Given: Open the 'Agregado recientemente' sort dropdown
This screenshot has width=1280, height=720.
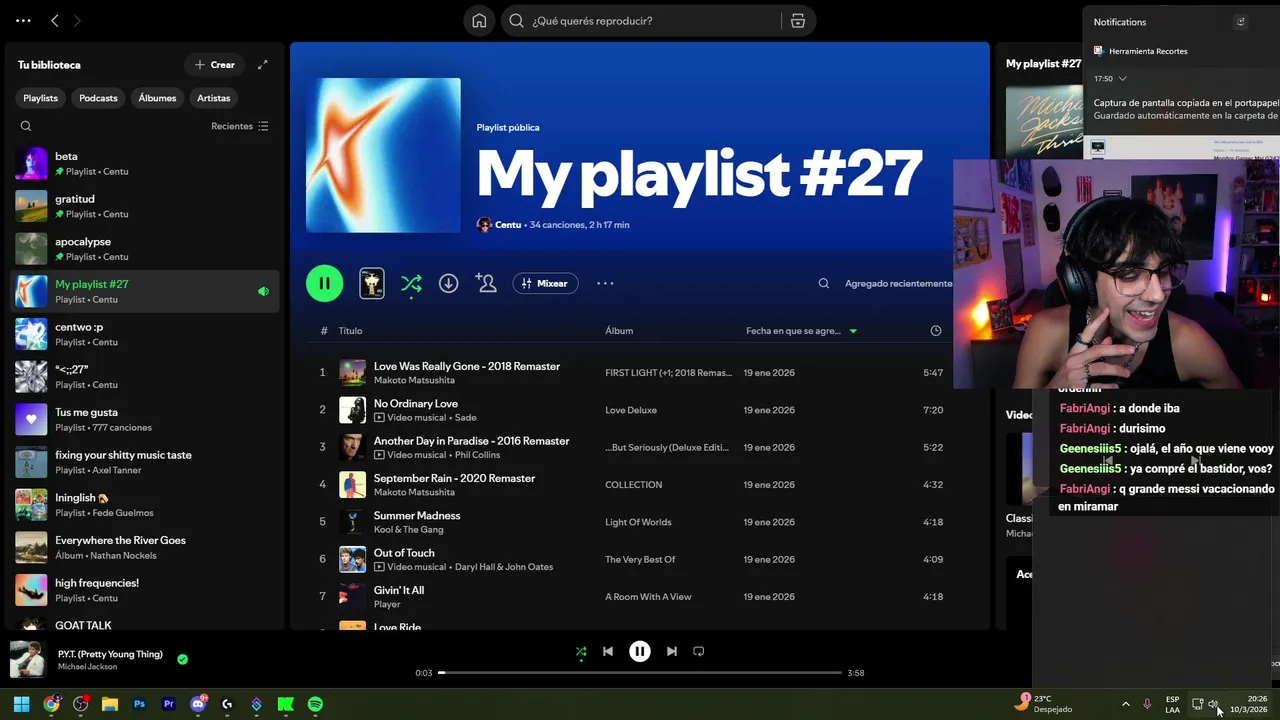Looking at the screenshot, I should click(898, 283).
